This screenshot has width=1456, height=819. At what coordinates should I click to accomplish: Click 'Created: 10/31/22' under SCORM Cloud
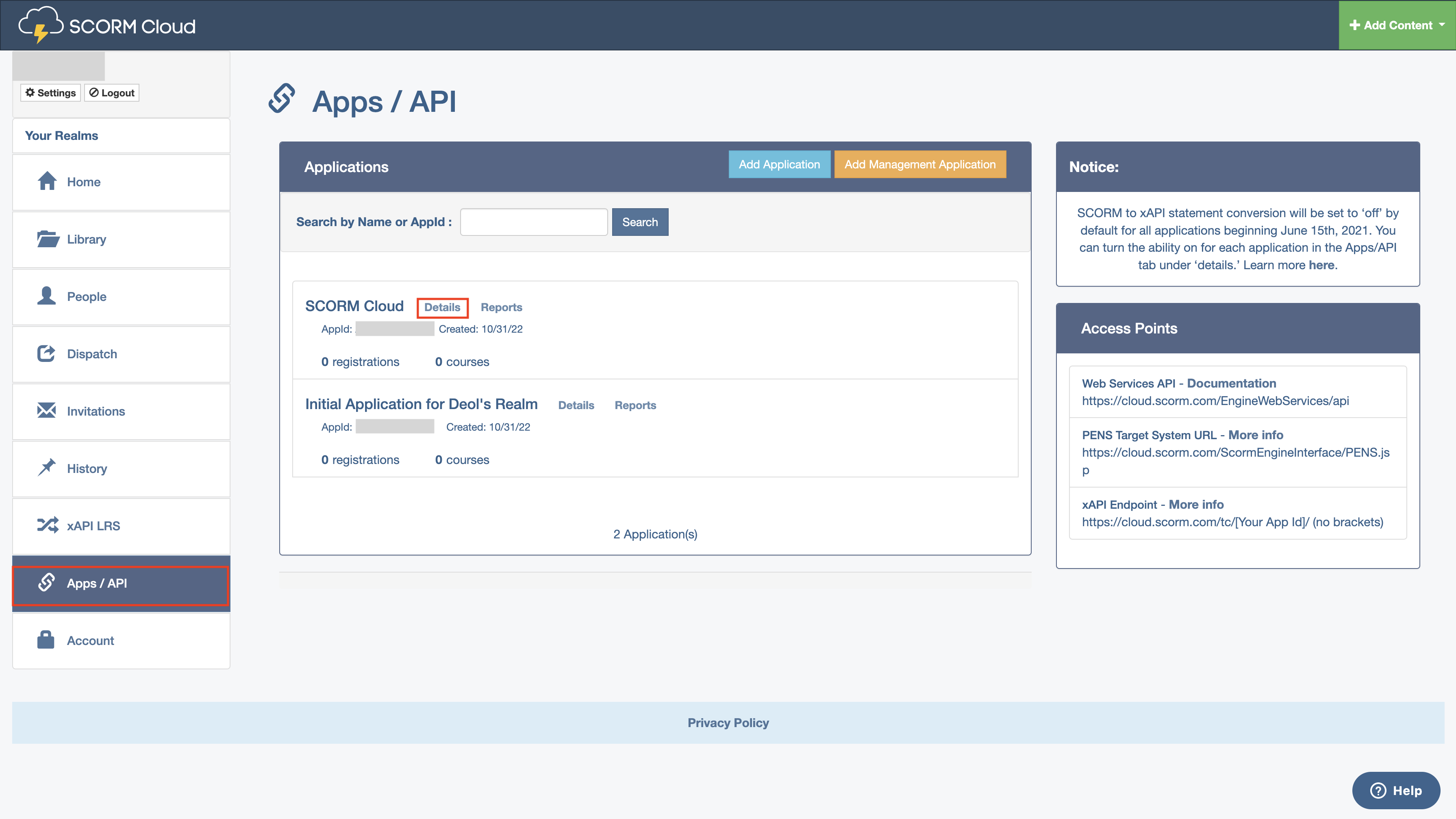pos(480,329)
